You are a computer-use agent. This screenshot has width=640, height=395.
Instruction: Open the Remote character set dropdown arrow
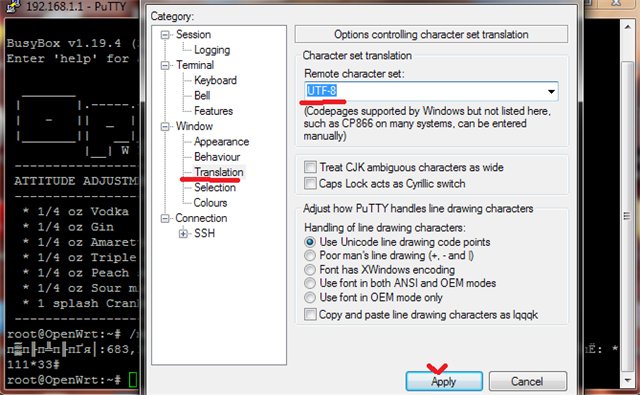551,91
